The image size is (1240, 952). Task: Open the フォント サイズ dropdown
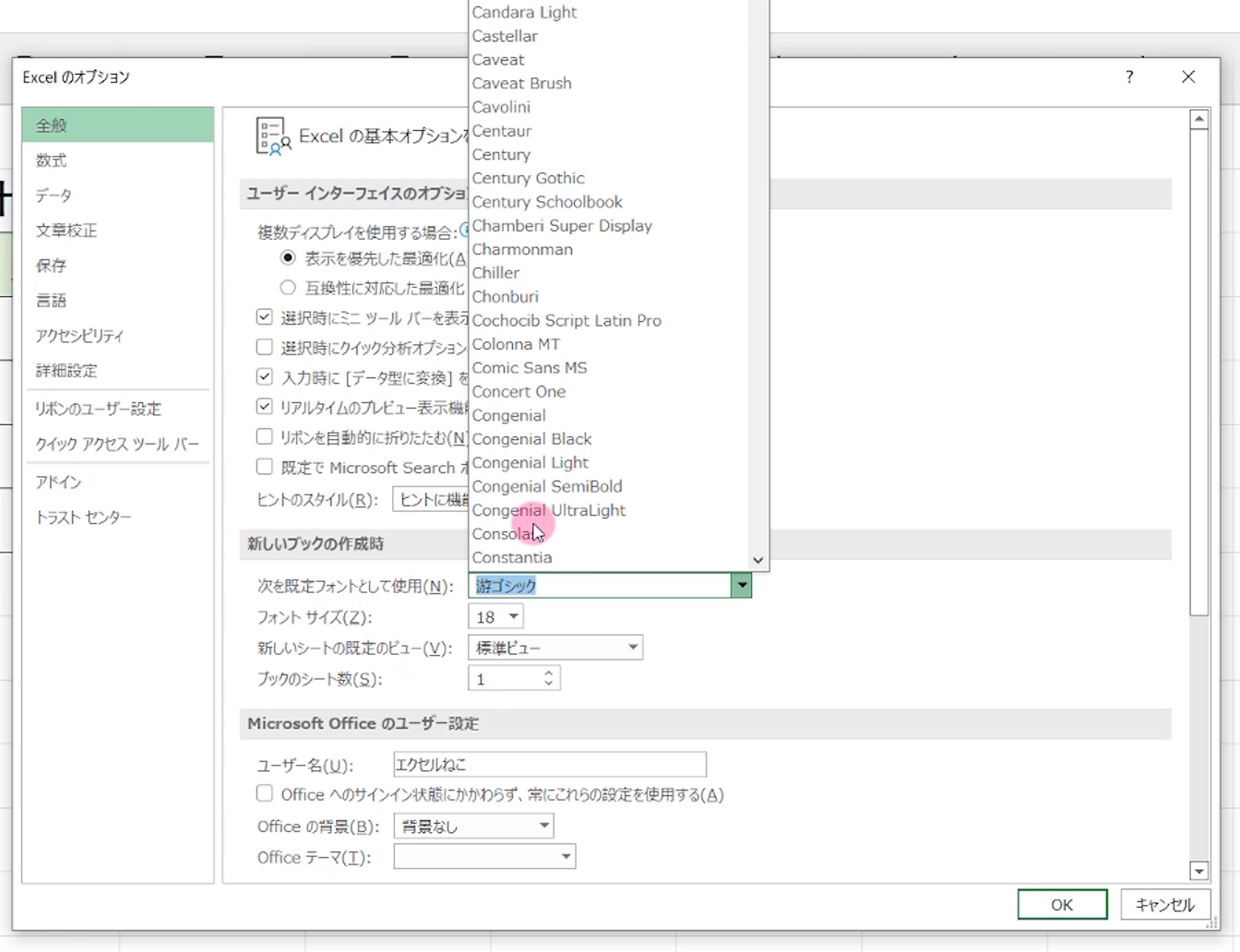click(496, 616)
